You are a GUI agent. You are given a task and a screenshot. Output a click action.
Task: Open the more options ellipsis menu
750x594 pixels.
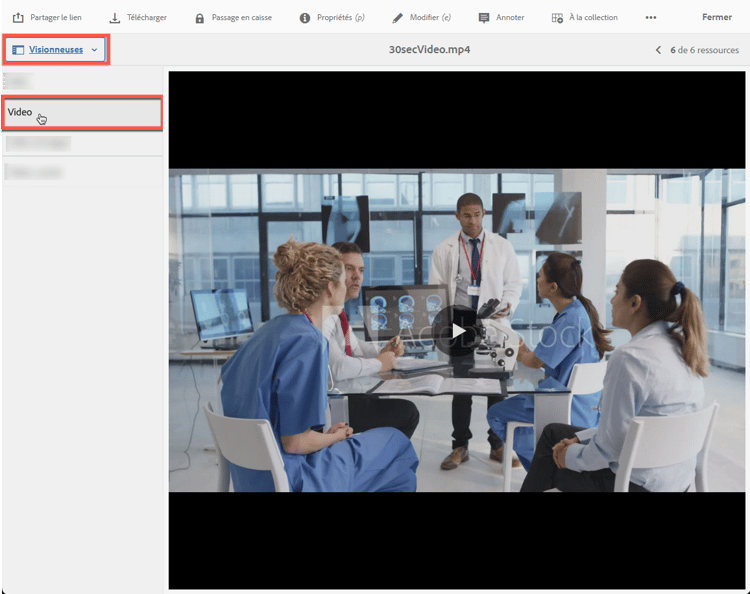(x=651, y=18)
